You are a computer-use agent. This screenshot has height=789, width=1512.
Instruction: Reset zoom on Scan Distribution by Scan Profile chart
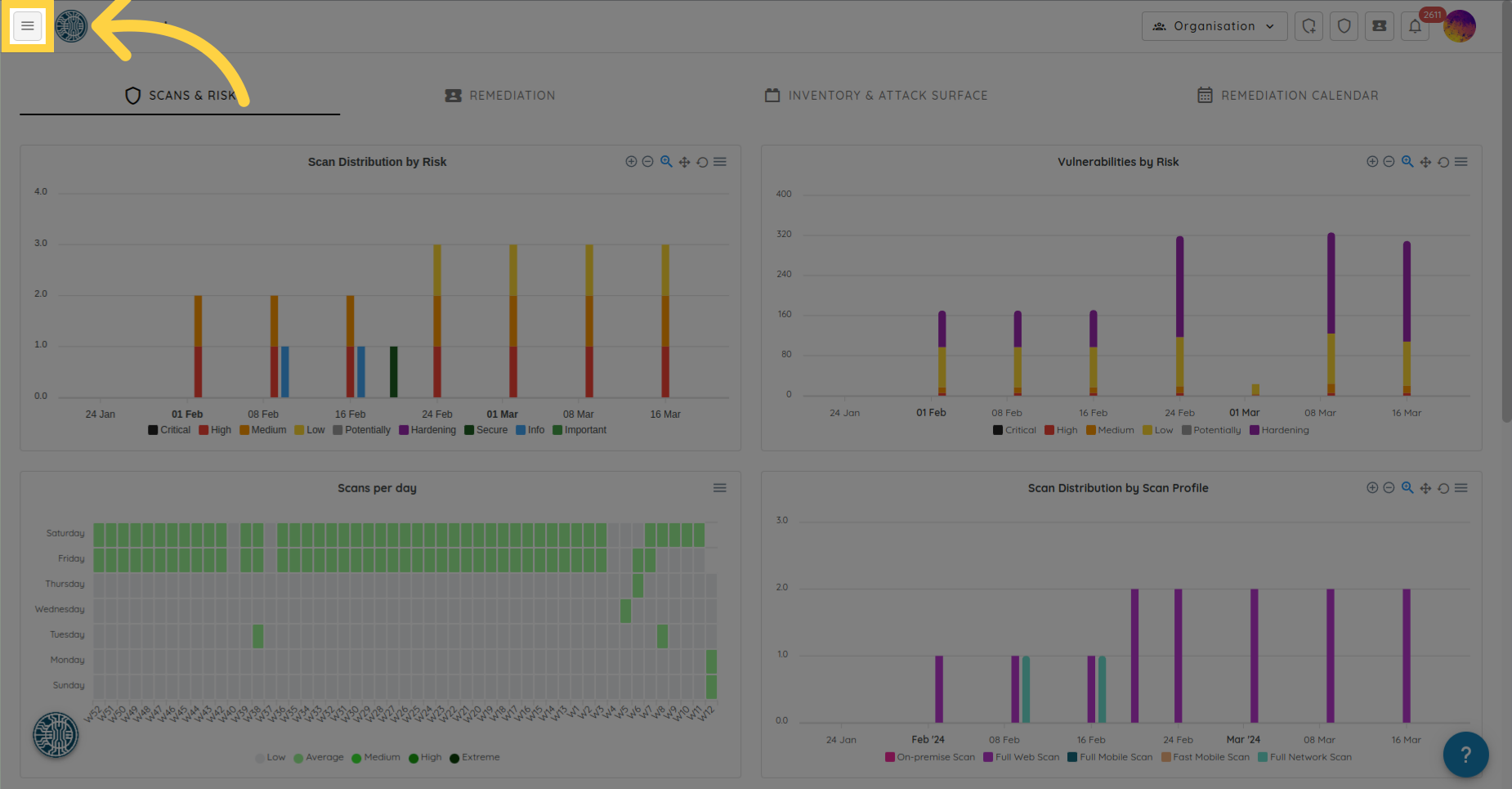point(1443,488)
